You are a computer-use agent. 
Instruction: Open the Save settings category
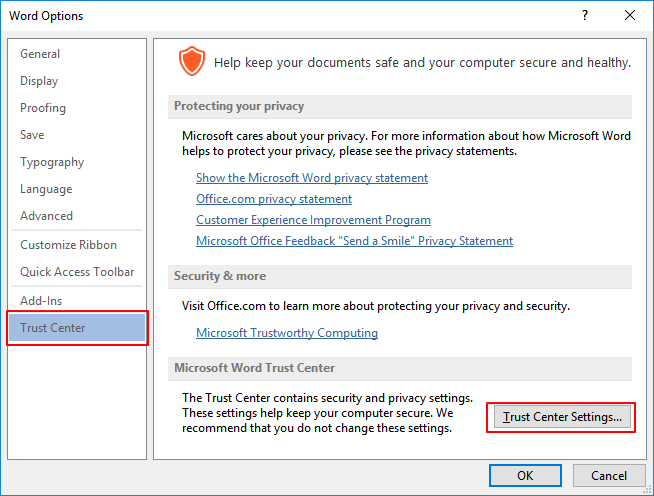coord(32,135)
